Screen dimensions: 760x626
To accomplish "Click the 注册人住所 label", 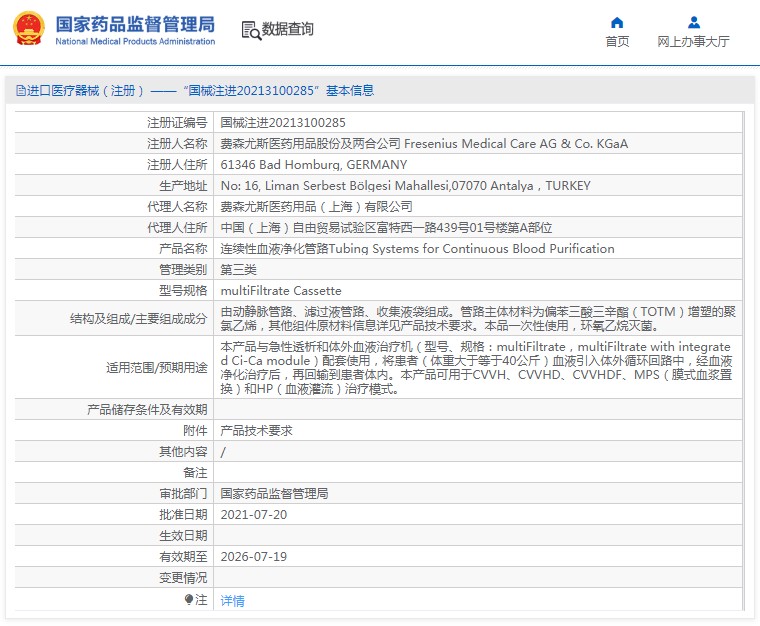I will click(177, 165).
